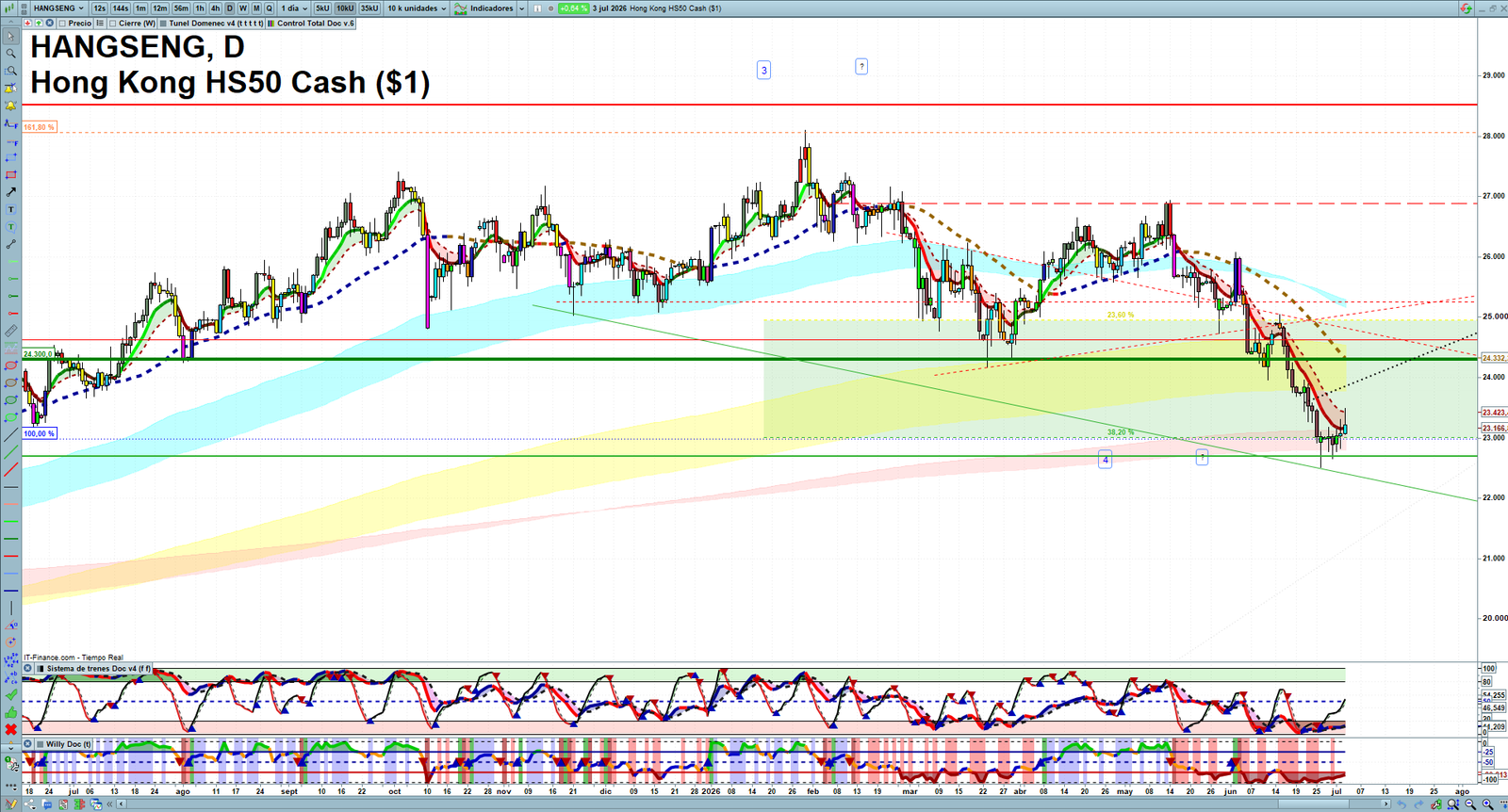Select the segment line tool

point(10,244)
